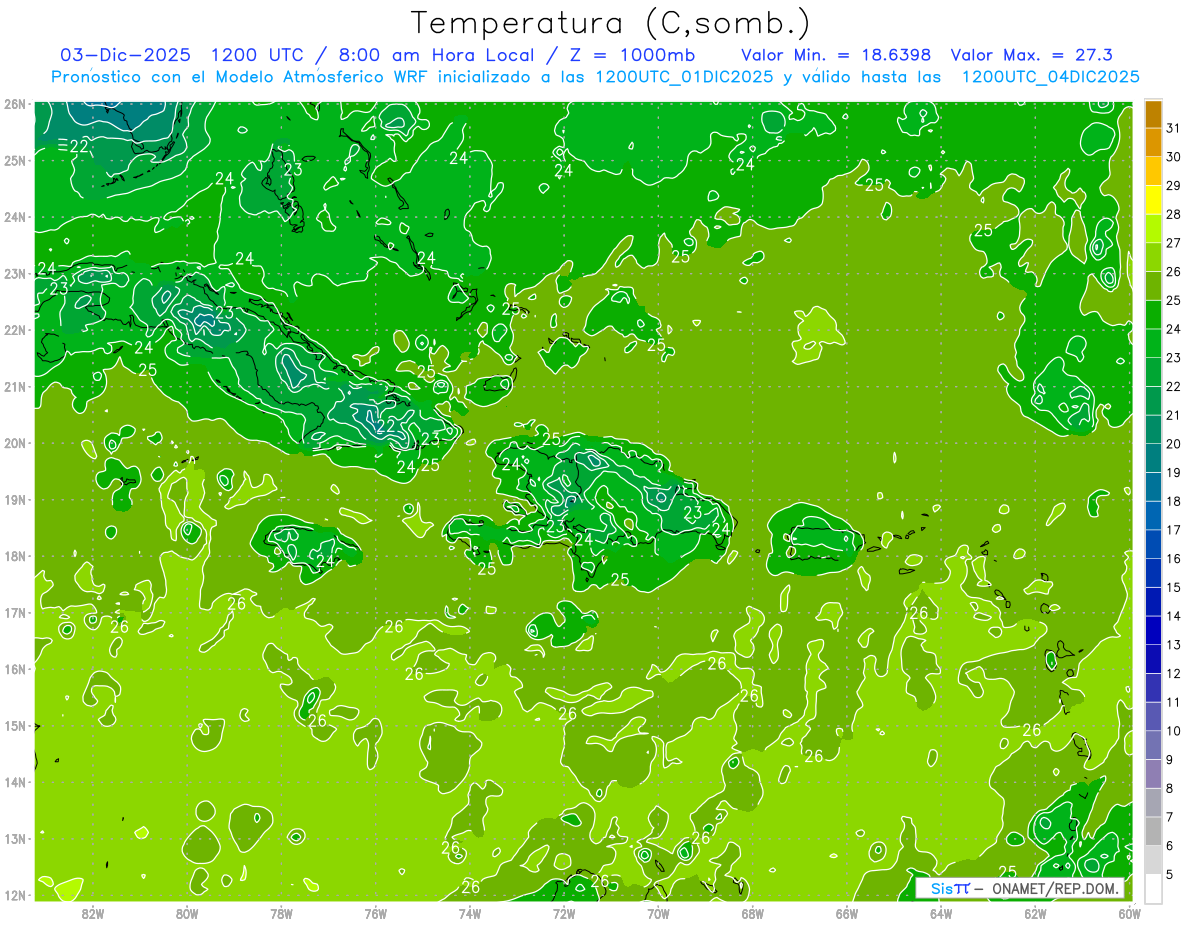Click the "66W" longitude axis label
The height and width of the screenshot is (927, 1200).
[847, 913]
